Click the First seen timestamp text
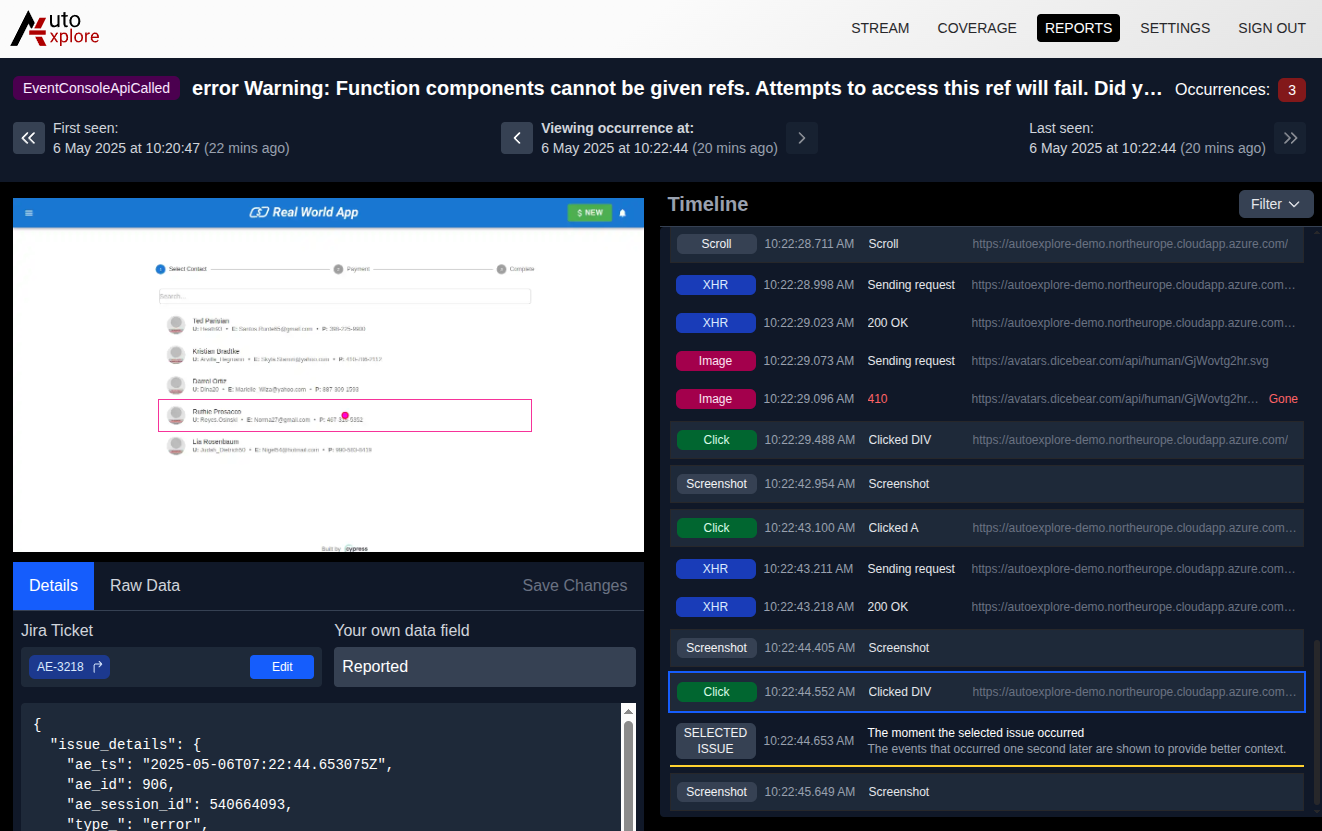1322x831 pixels. click(x=171, y=148)
